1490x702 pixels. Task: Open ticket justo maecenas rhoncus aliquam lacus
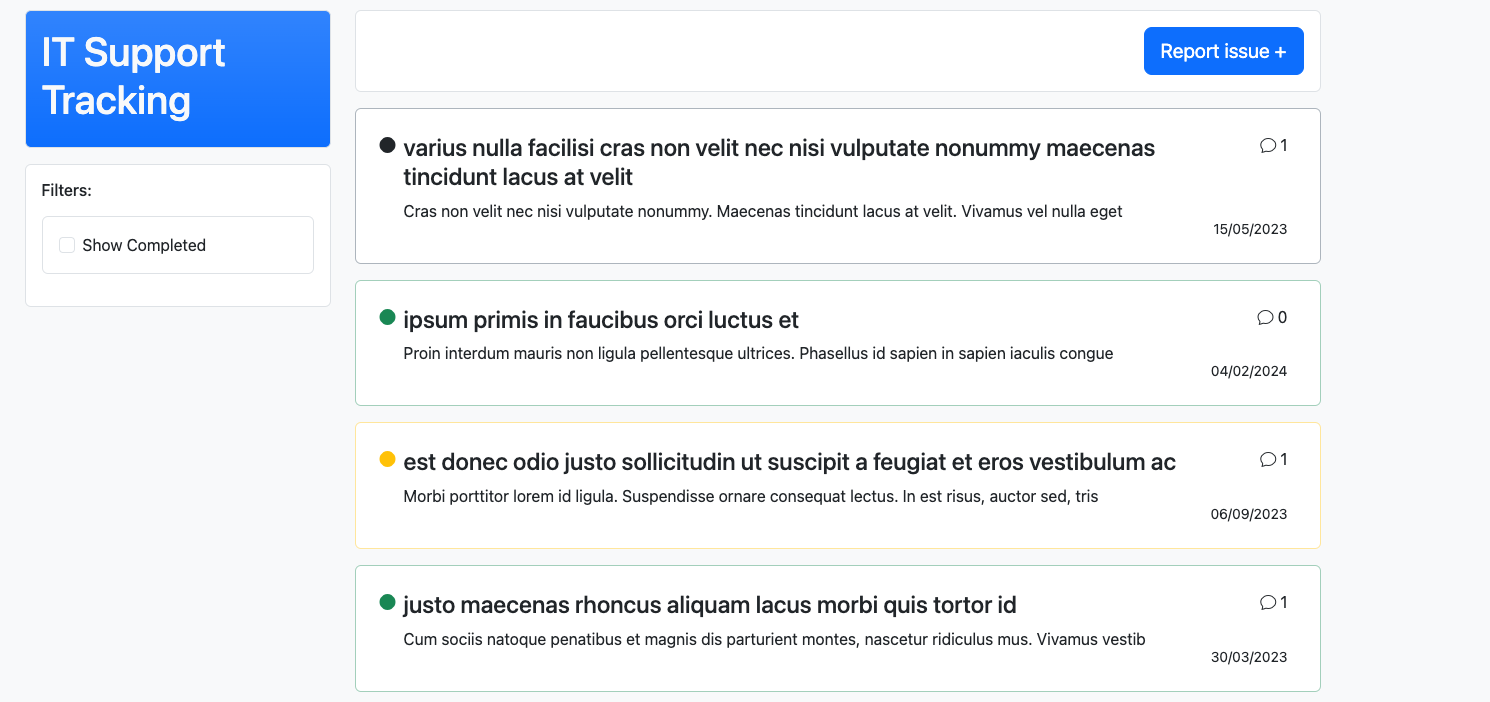click(x=710, y=605)
